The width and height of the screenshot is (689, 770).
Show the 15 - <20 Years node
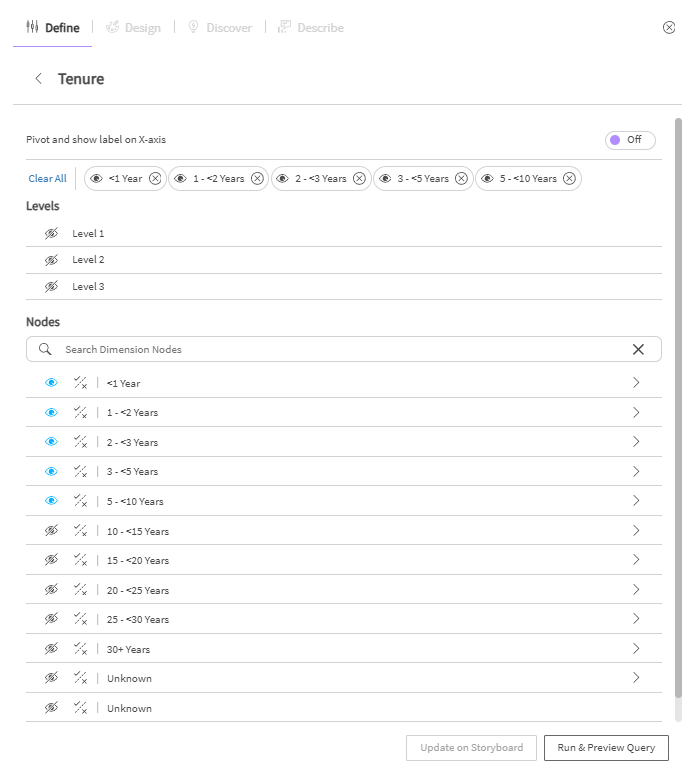(x=52, y=560)
